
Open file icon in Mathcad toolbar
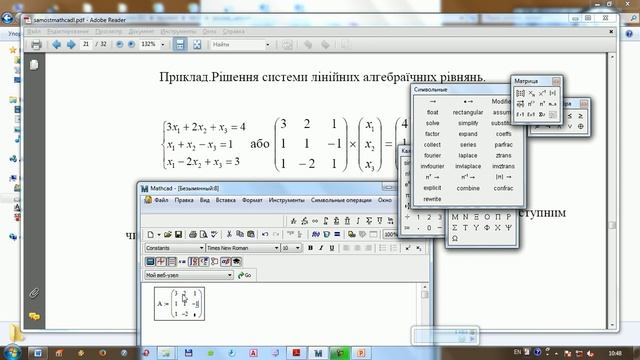click(x=168, y=234)
